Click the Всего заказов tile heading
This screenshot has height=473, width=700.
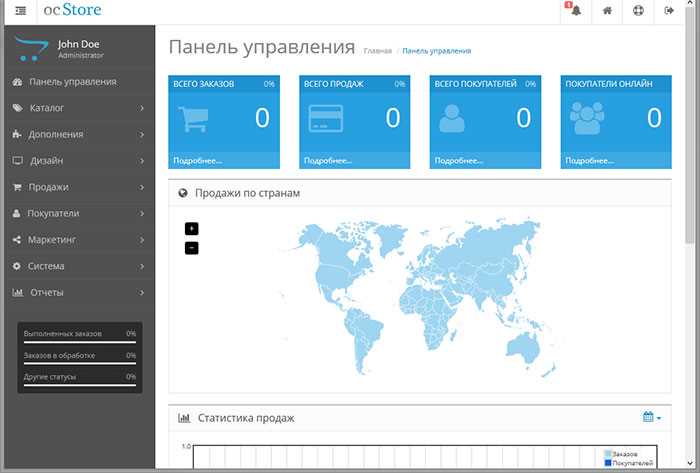click(204, 84)
